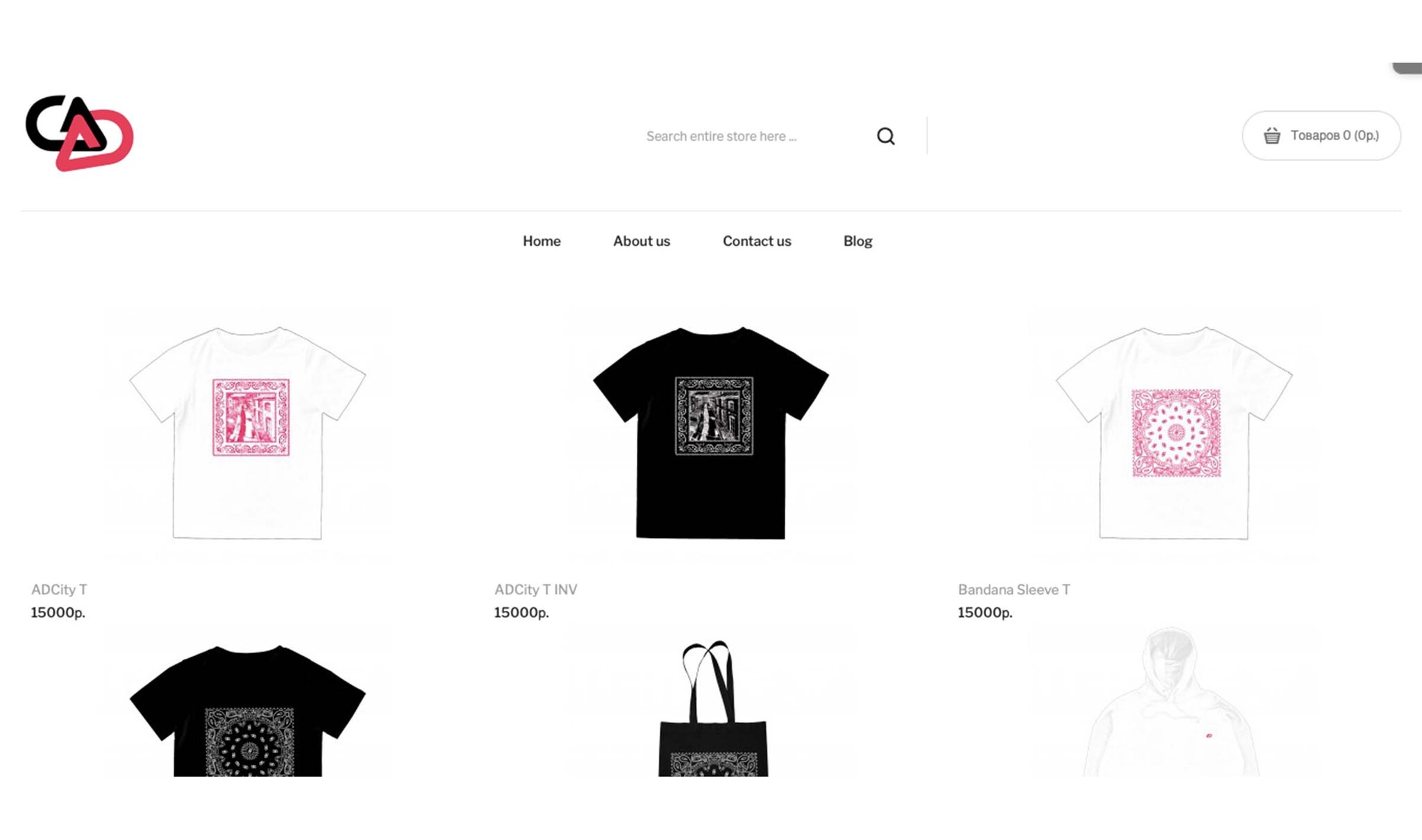Viewport: 1422px width, 840px height.
Task: Click the Contact us navigation link
Action: coord(756,241)
